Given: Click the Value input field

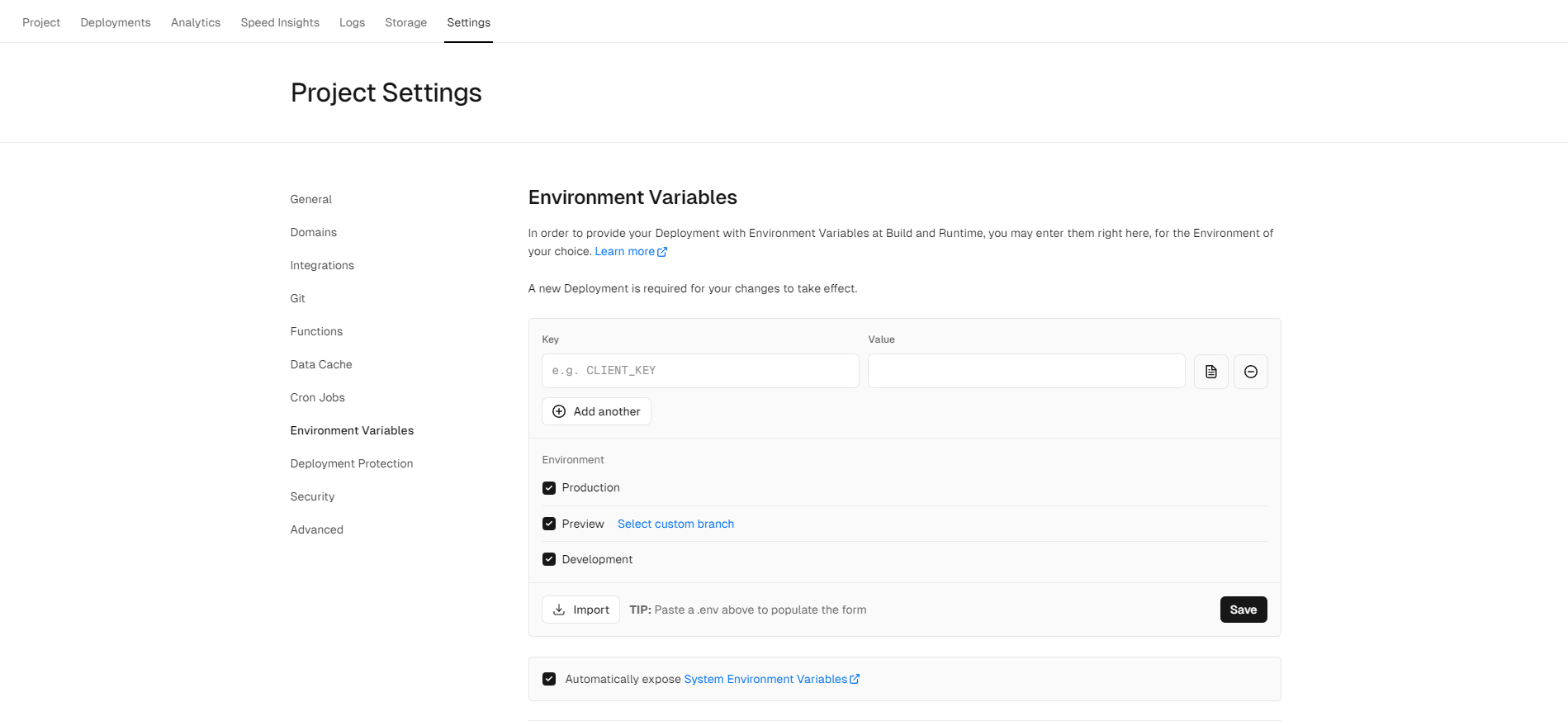Looking at the screenshot, I should 1026,371.
